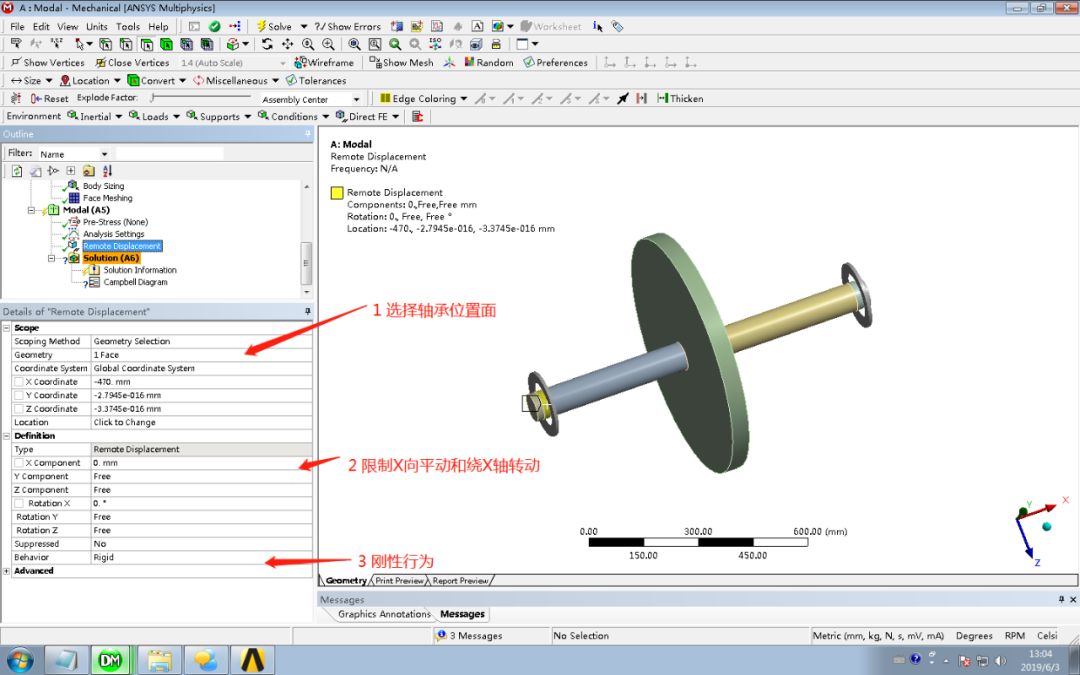The image size is (1080, 675).
Task: Open the Units menu
Action: [x=96, y=26]
